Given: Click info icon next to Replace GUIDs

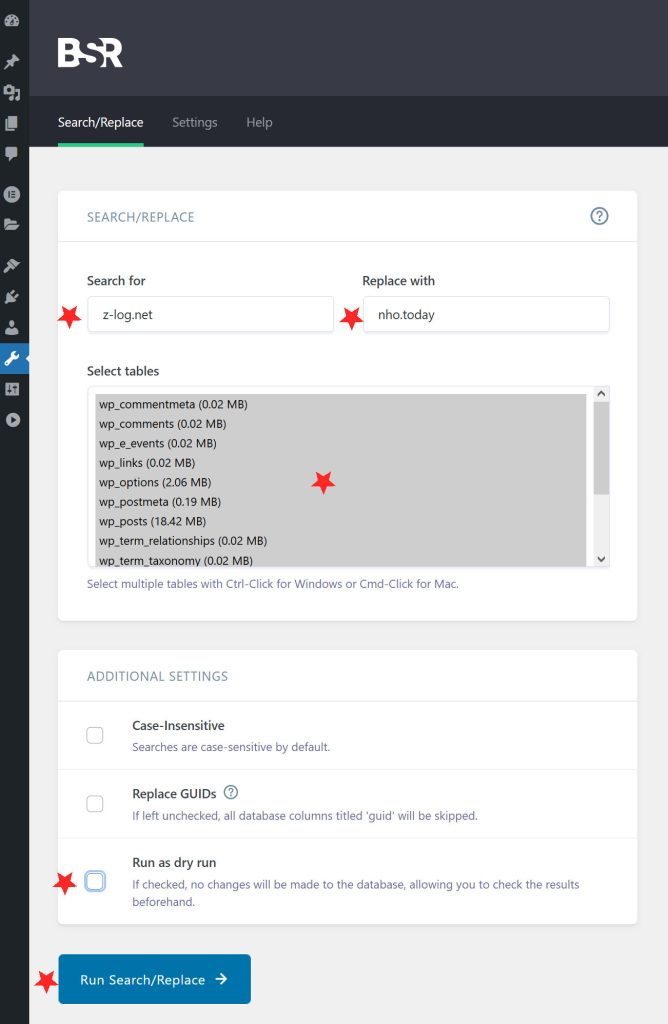Looking at the screenshot, I should (231, 793).
